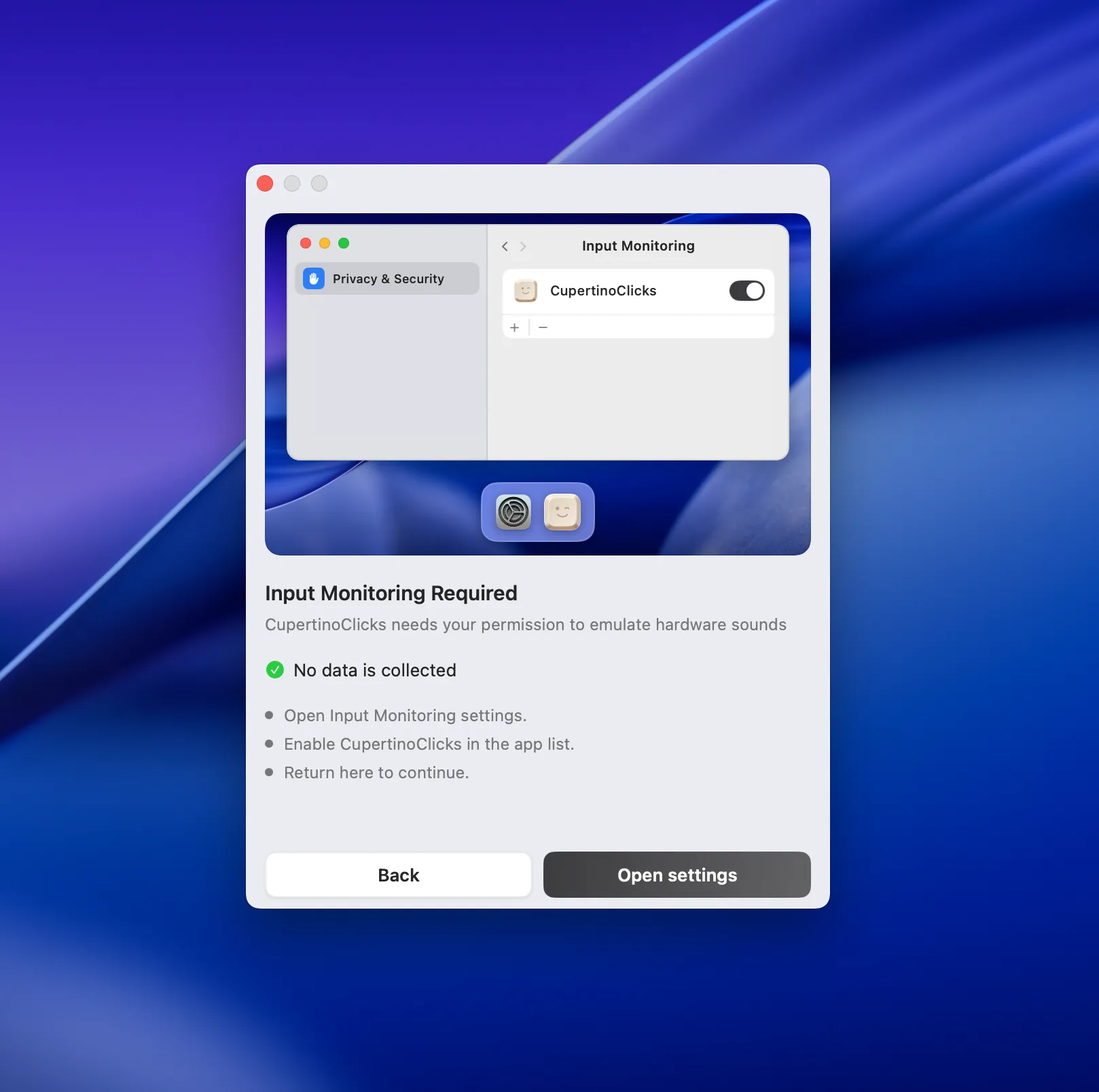Viewport: 1099px width, 1092px height.
Task: Click the back chevron beside Input Monitoring
Action: coord(505,247)
